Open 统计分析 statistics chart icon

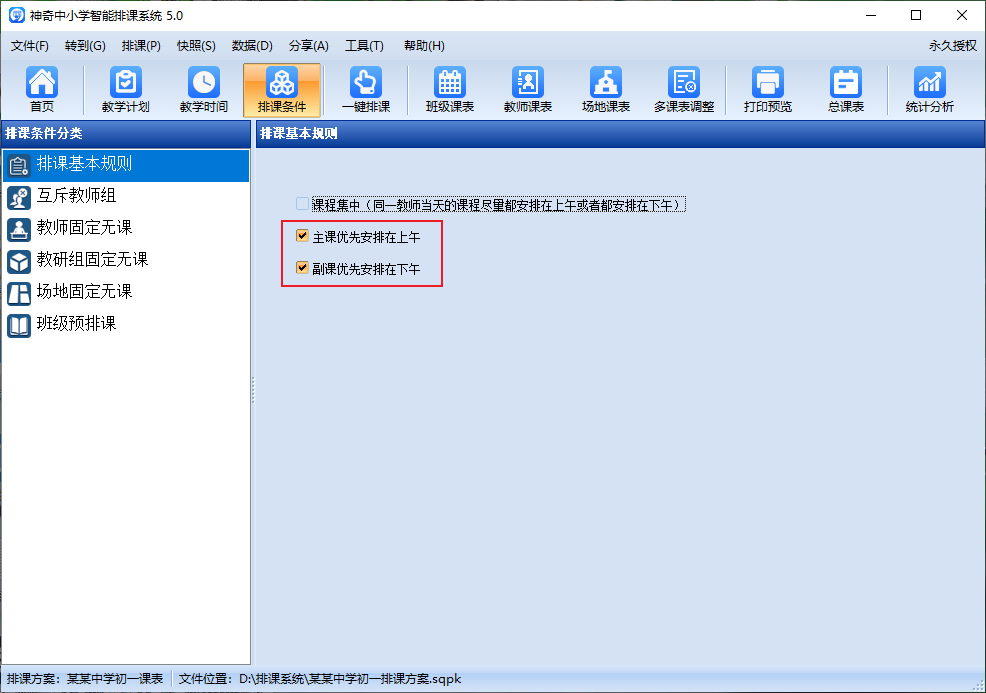(x=929, y=90)
